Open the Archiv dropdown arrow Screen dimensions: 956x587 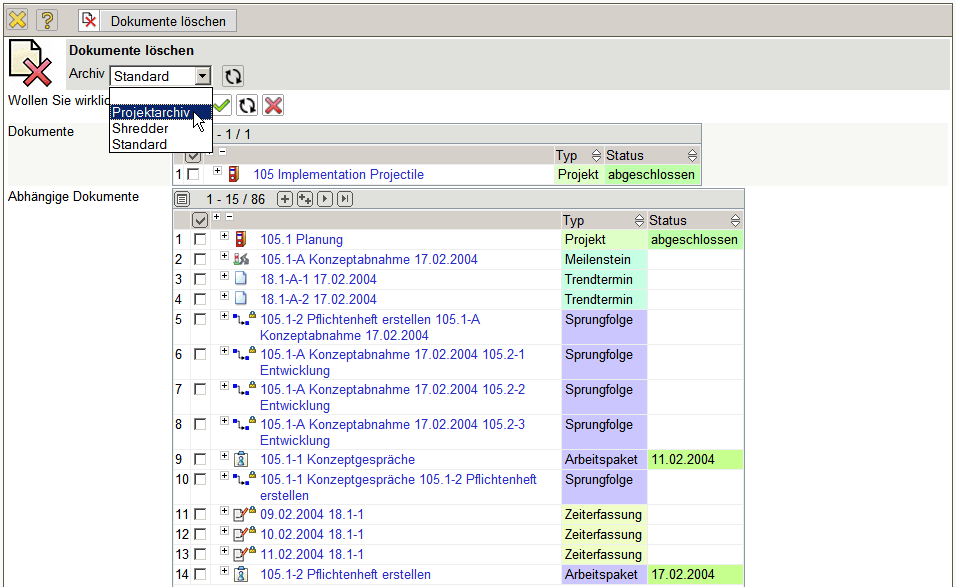(203, 76)
